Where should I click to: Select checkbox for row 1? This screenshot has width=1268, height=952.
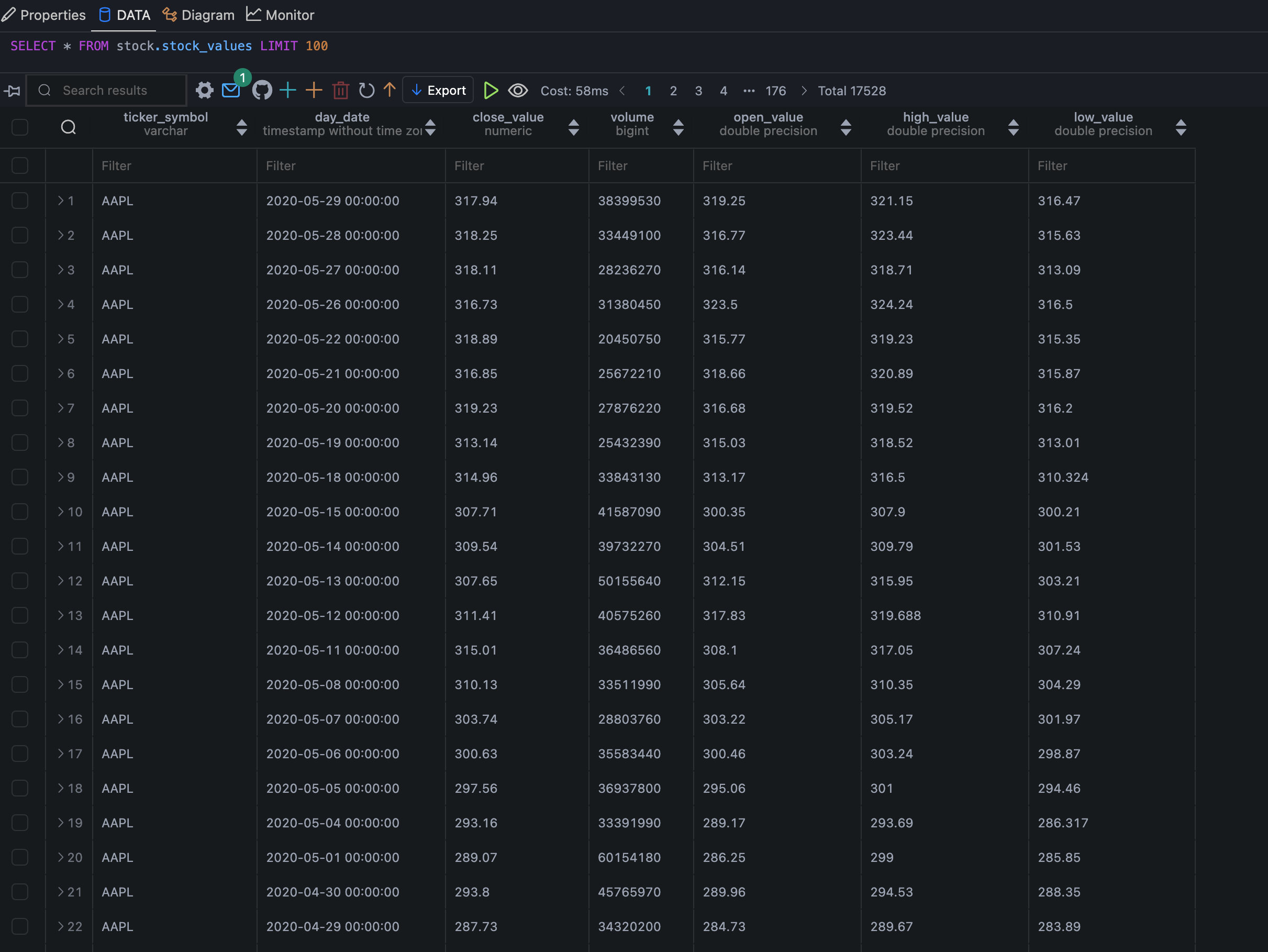click(20, 201)
